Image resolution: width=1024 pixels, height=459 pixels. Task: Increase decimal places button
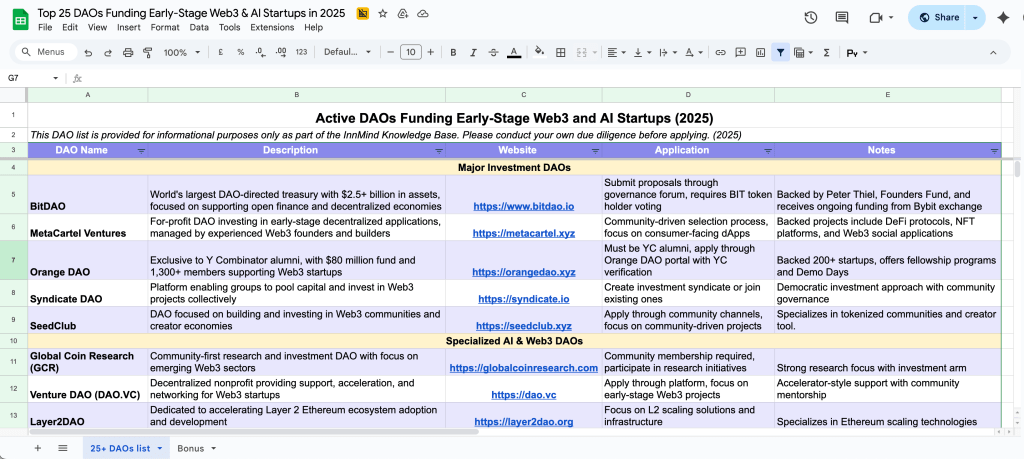[281, 52]
